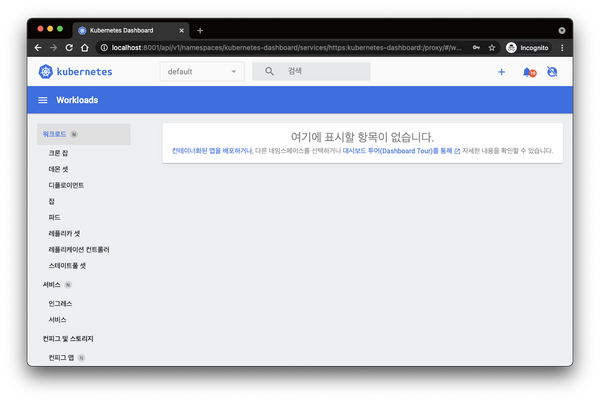Reload the page with browser refresh icon
Screen dimensions: 600x402
(x=70, y=47)
